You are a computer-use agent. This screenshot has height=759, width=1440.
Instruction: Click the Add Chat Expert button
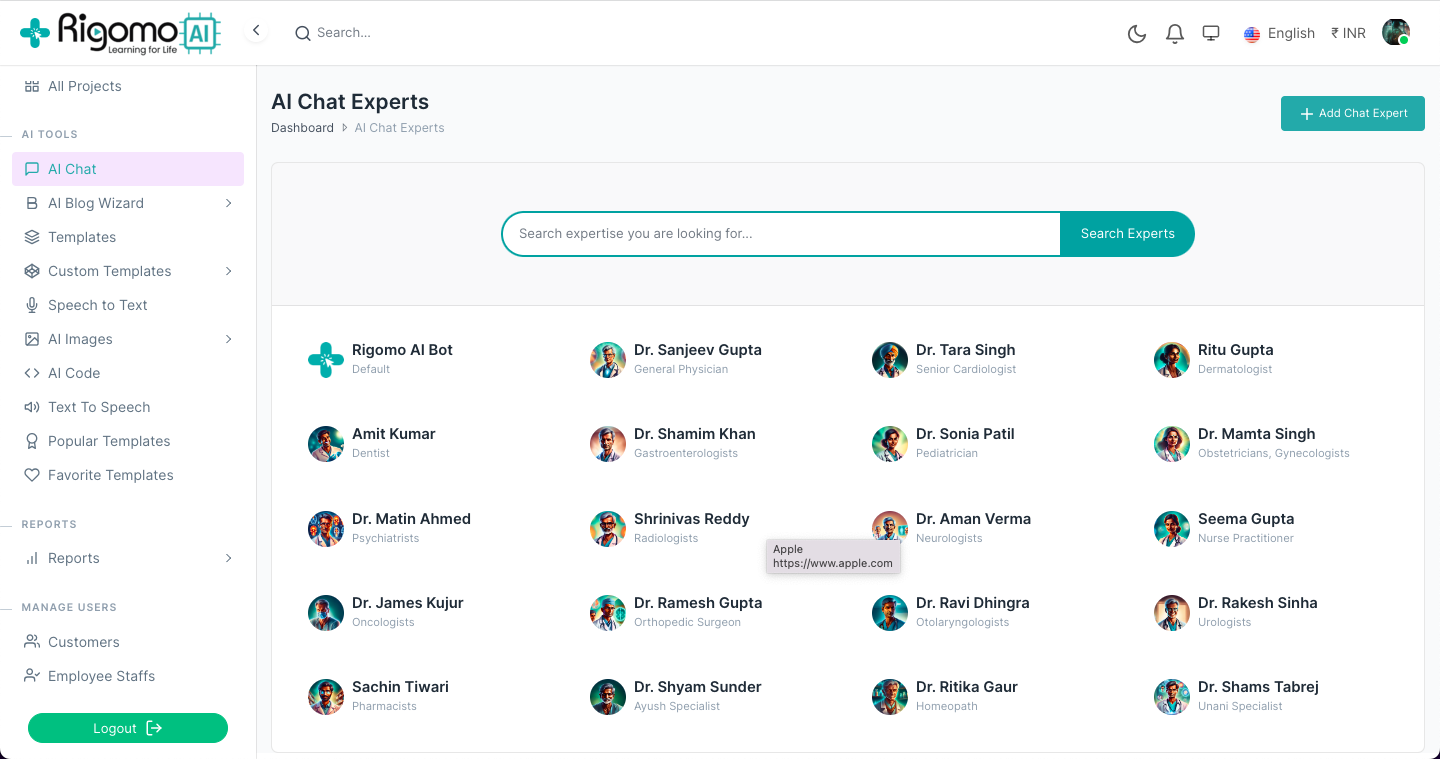pos(1352,113)
